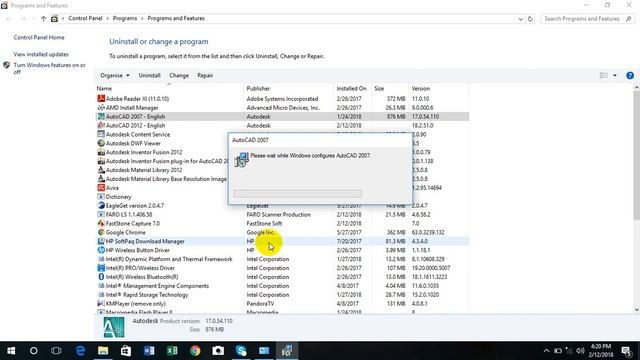Click the FastStone Capture 7.0 icon
The height and width of the screenshot is (360, 640).
101,223
